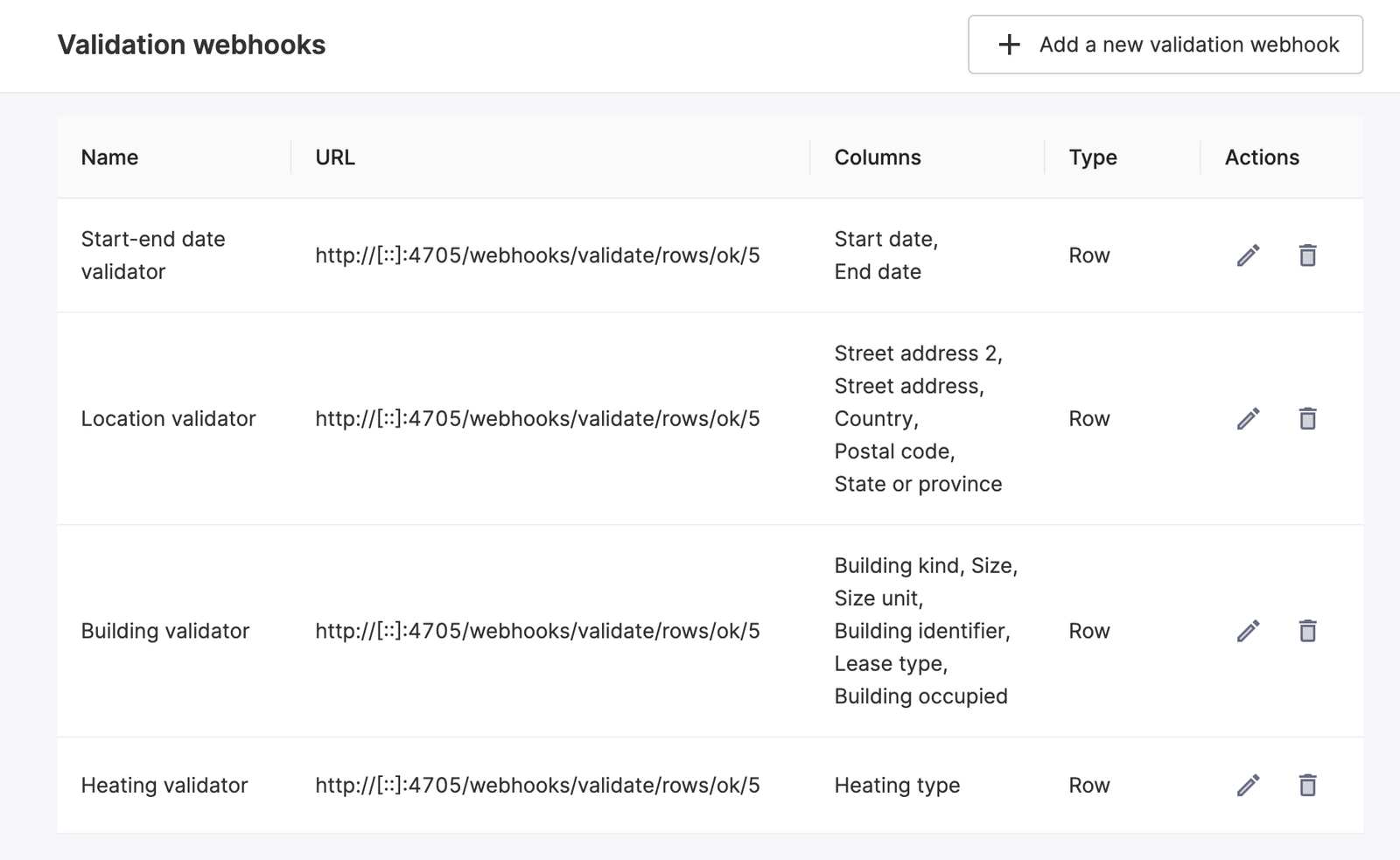Remove the Building validator via trash icon

point(1307,630)
